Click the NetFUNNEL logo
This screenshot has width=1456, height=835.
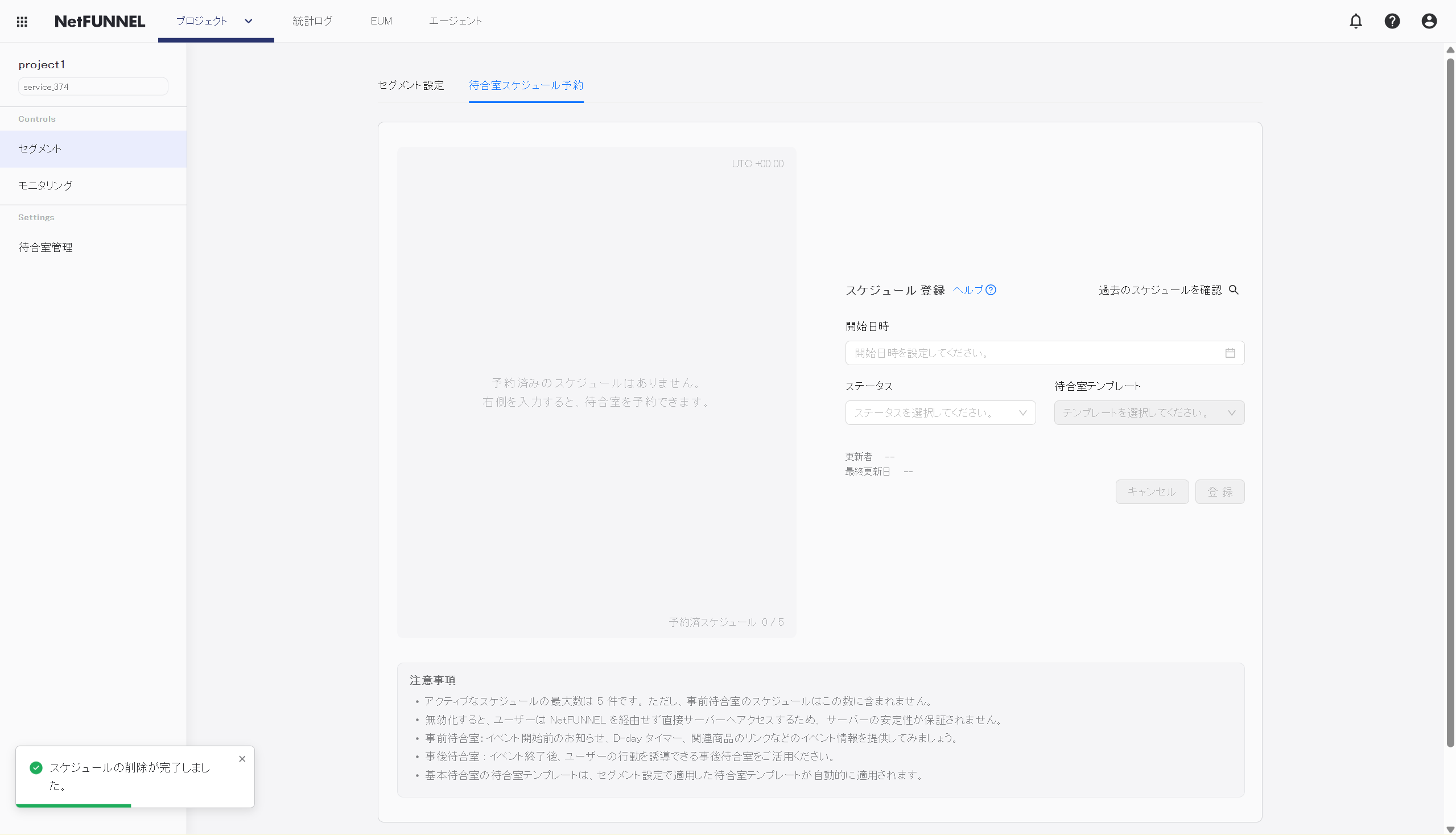[99, 21]
